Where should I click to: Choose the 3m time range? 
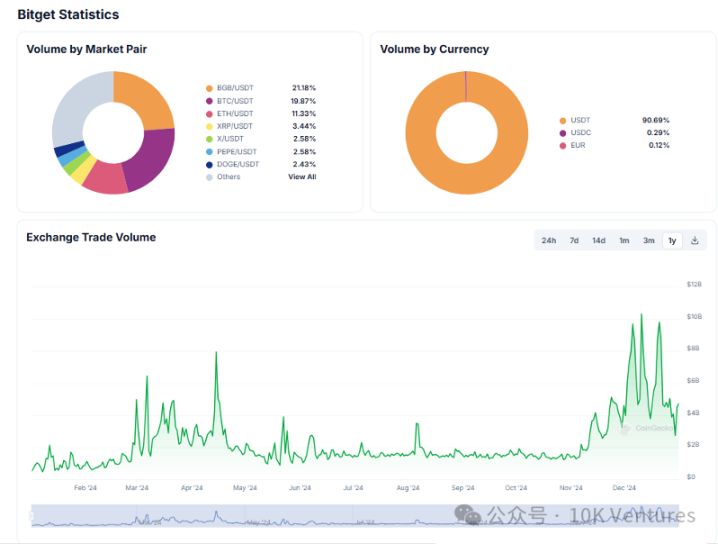tap(649, 240)
